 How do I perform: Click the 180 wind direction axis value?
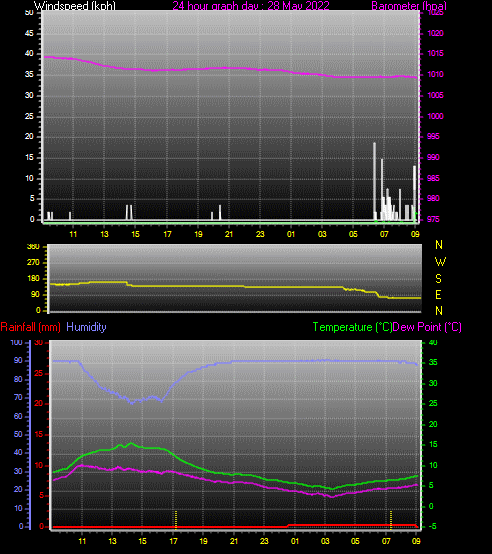click(34, 279)
